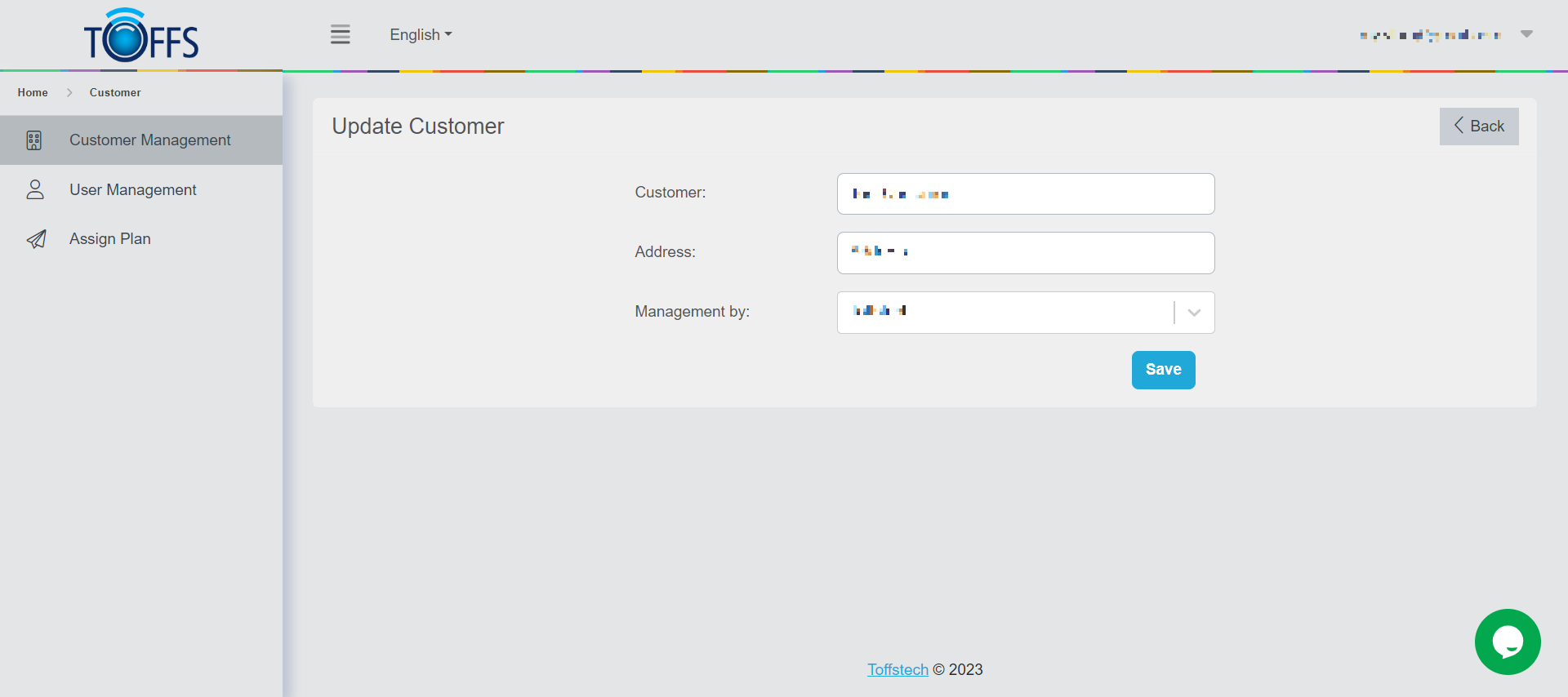Navigate to Home in breadcrumb

pos(33,93)
